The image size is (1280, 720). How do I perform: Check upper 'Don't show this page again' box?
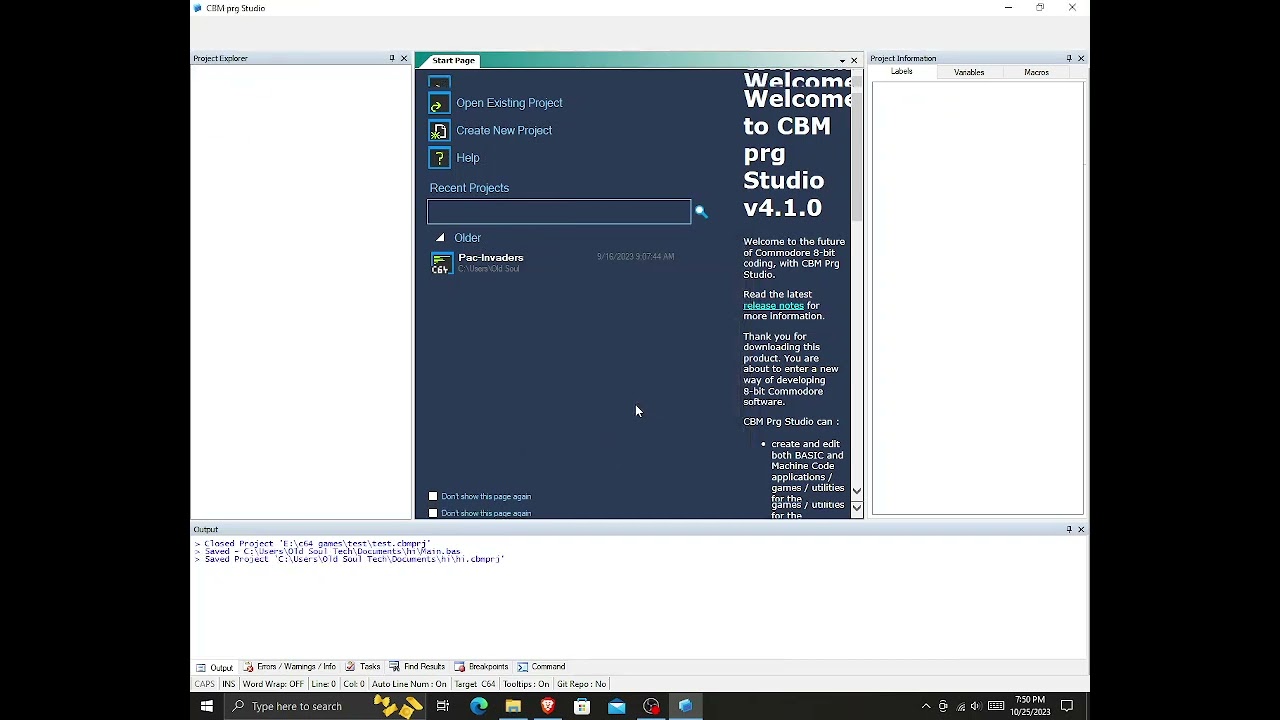(x=433, y=496)
